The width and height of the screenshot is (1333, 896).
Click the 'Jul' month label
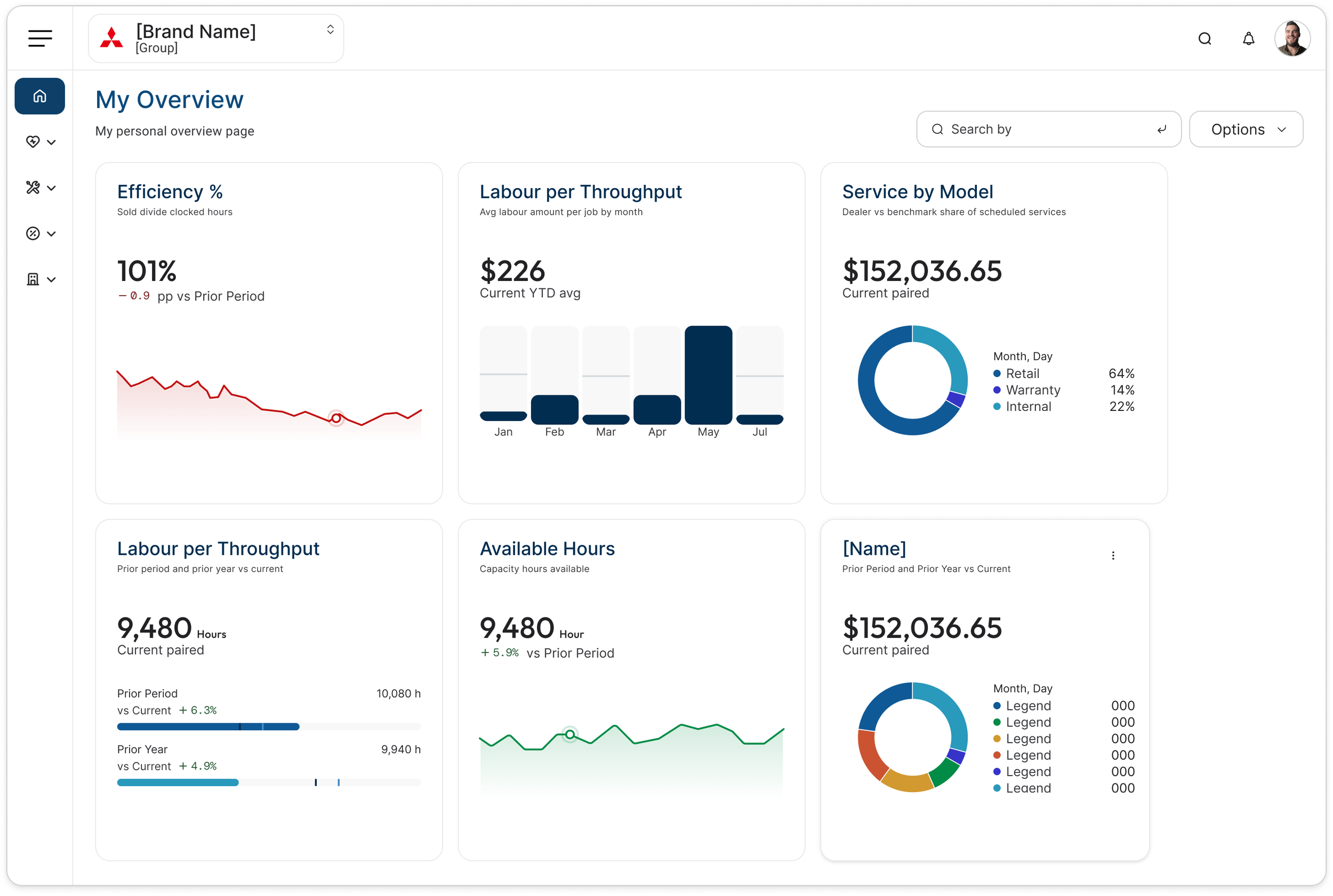(x=759, y=432)
